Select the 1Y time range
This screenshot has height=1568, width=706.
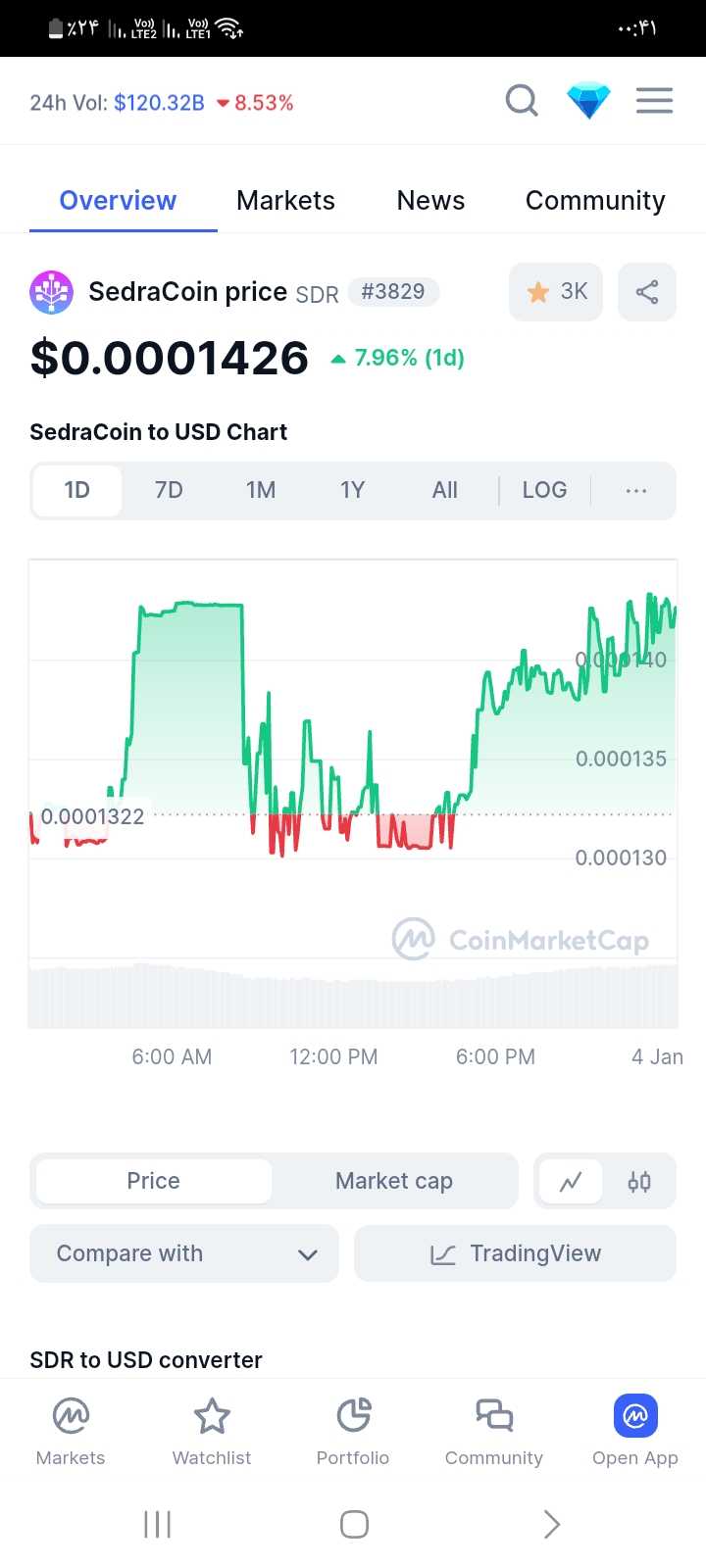352,490
